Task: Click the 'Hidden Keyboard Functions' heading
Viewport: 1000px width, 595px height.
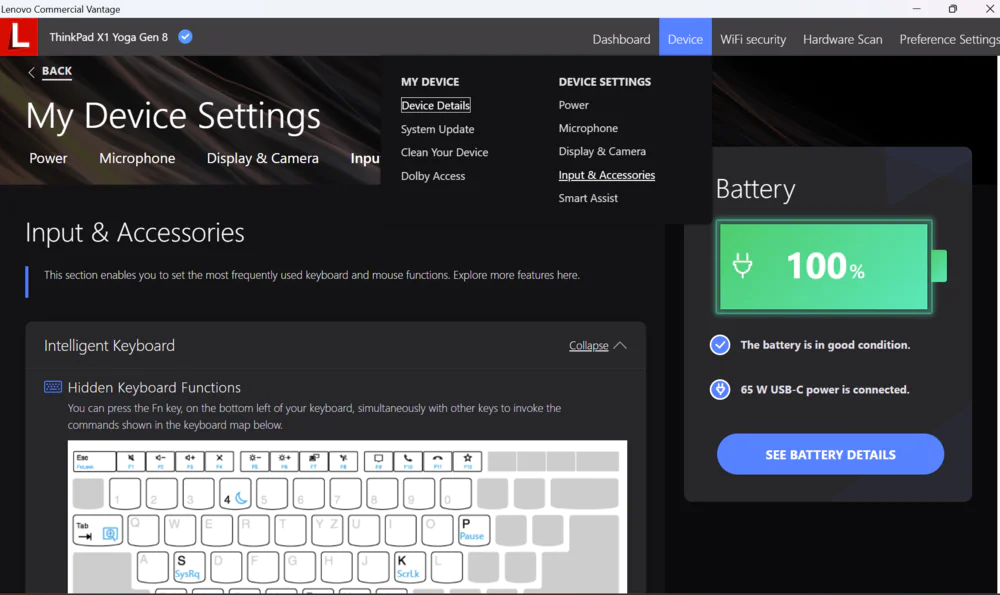Action: pyautogui.click(x=154, y=387)
